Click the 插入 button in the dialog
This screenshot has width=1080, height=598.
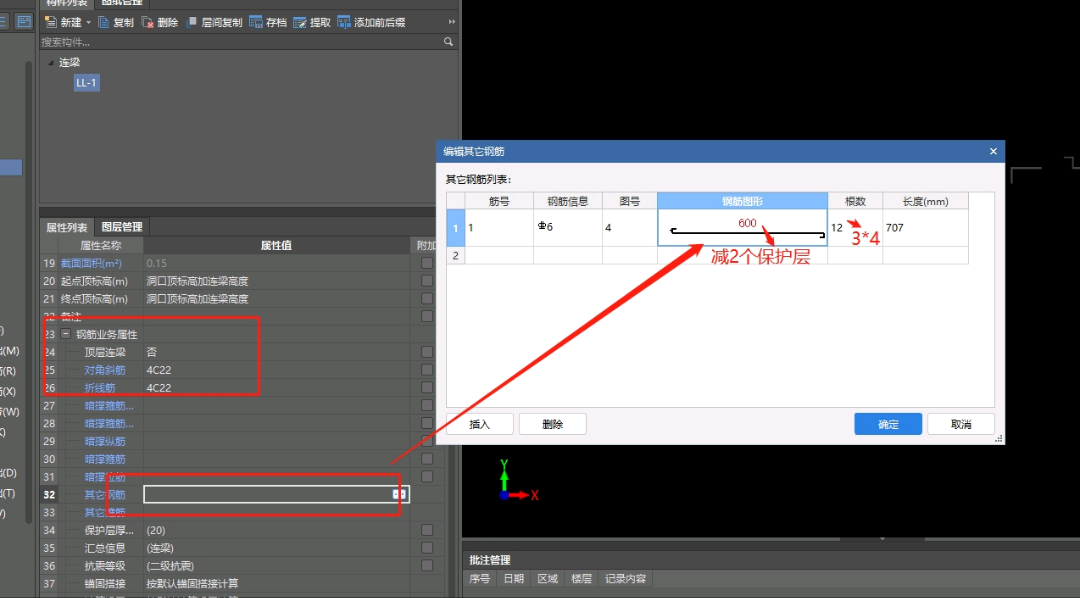(x=479, y=424)
